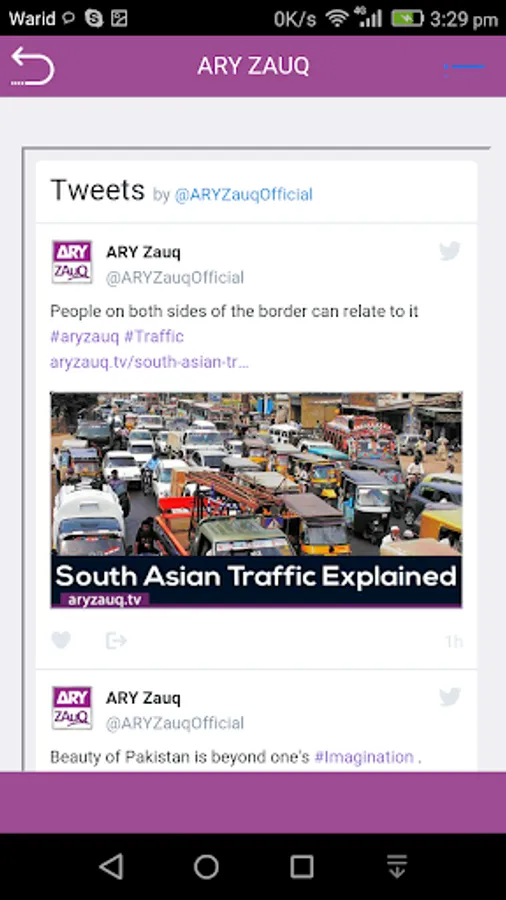This screenshot has height=900, width=506.
Task: Tap Android recent apps button
Action: pos(302,866)
